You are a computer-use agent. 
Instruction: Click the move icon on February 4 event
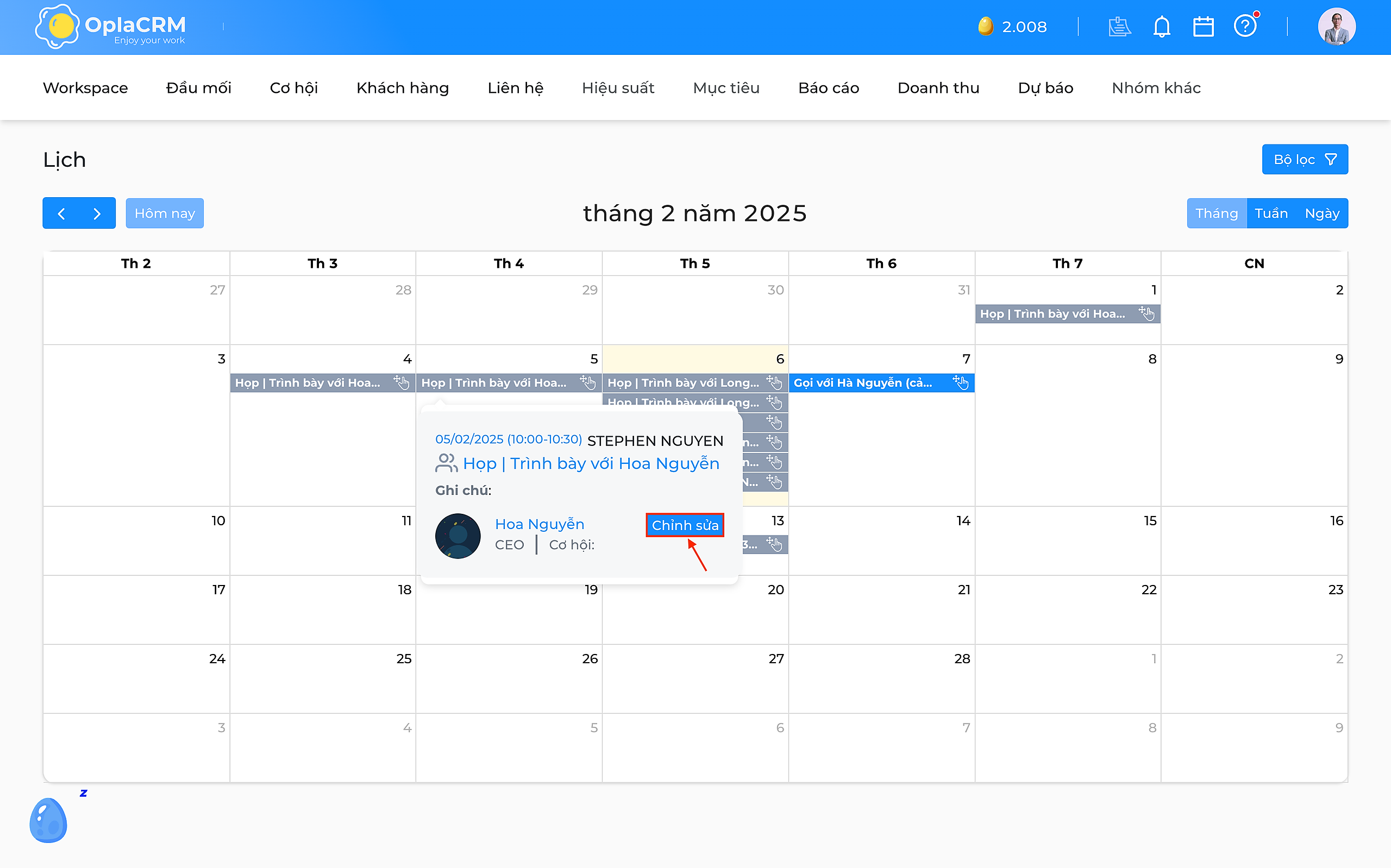402,382
